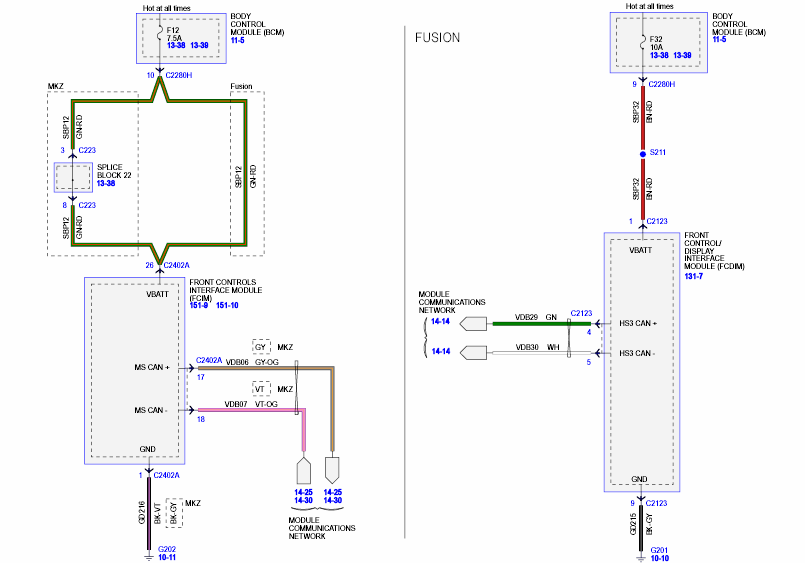This screenshot has height=563, width=805.
Task: Follow the 11-5 link for the F32 BCM
Action: pos(719,40)
